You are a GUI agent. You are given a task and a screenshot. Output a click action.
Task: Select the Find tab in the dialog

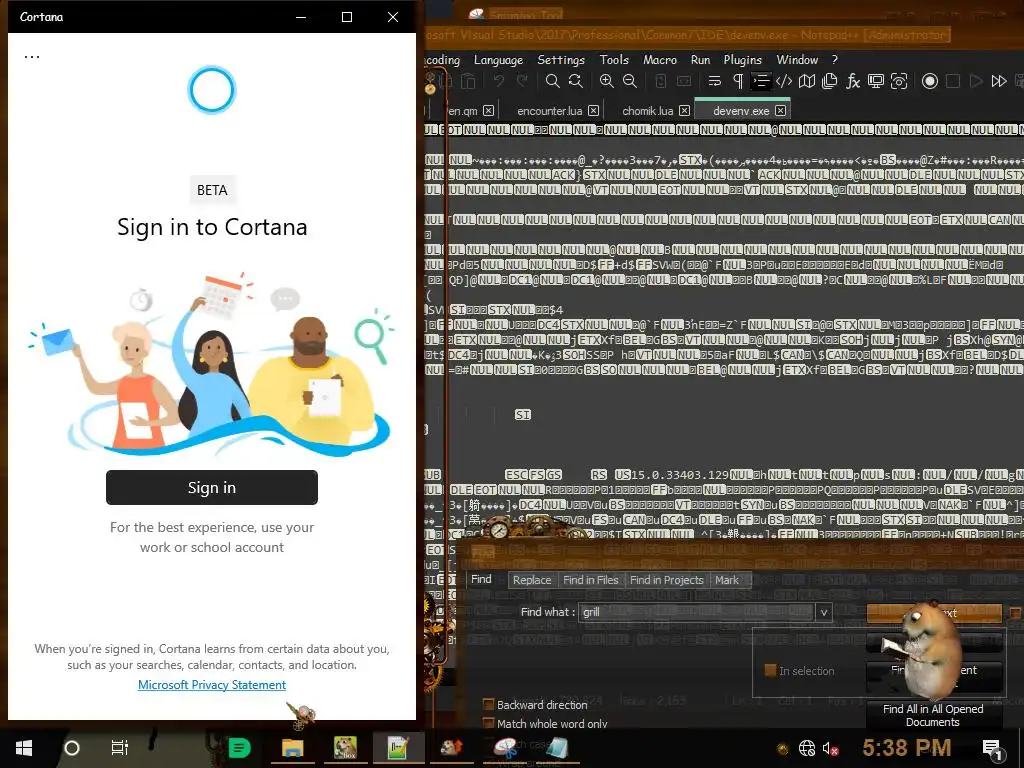tap(481, 579)
